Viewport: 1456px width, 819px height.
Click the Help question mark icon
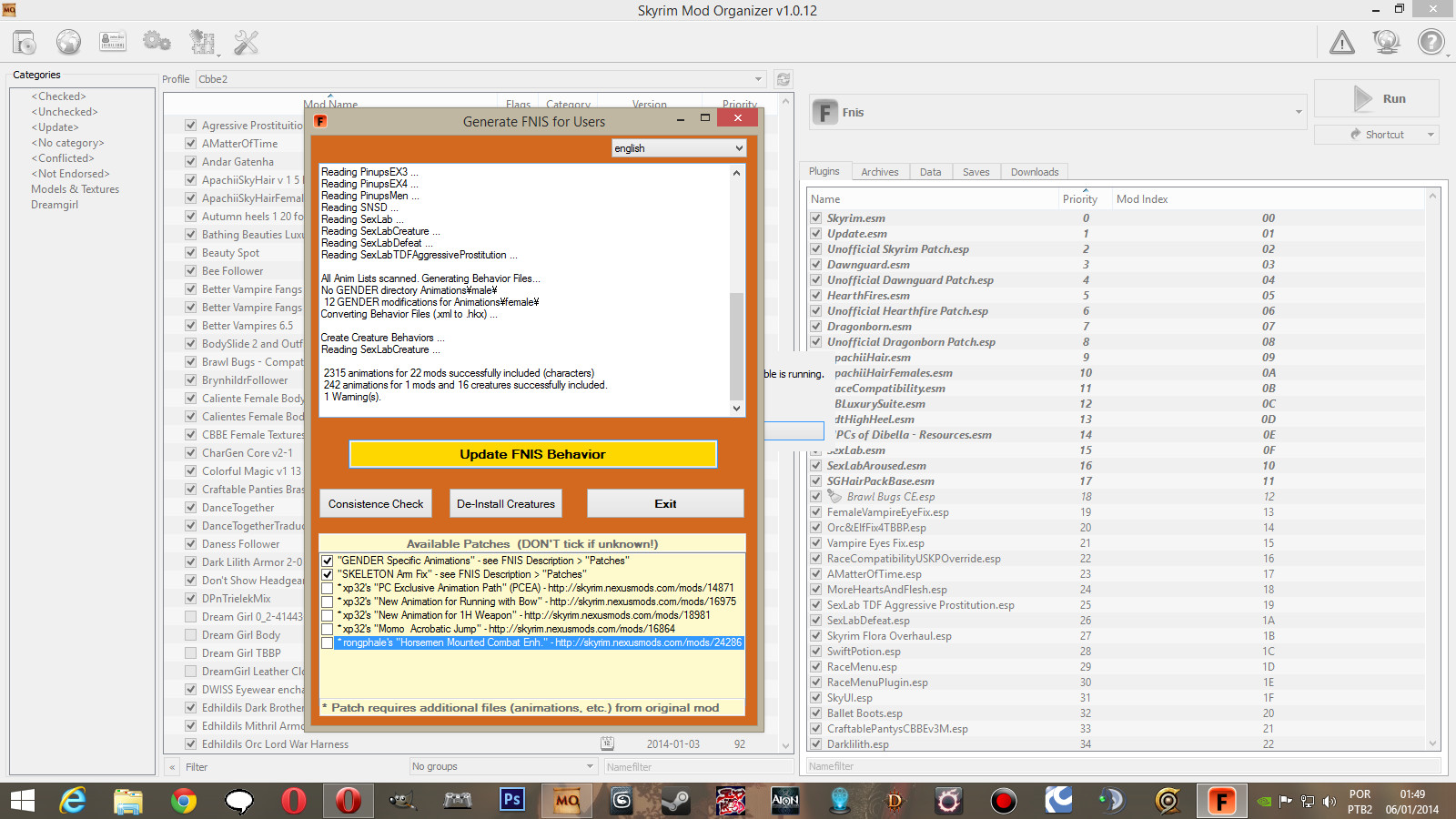[x=1431, y=42]
